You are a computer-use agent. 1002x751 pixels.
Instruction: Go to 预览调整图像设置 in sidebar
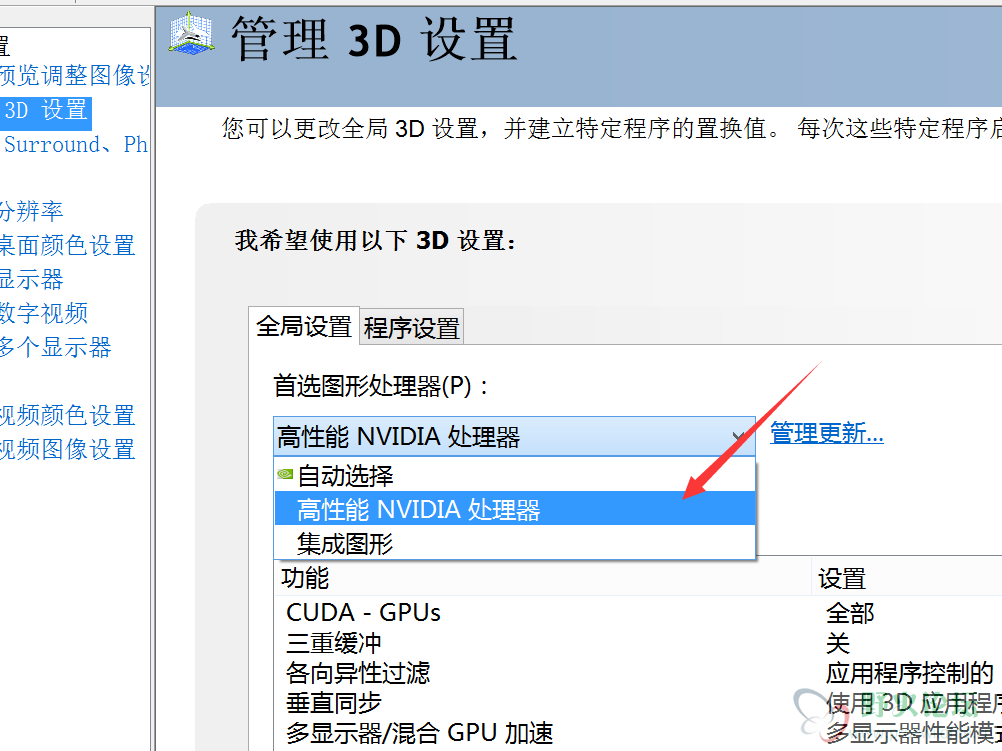tap(74, 75)
